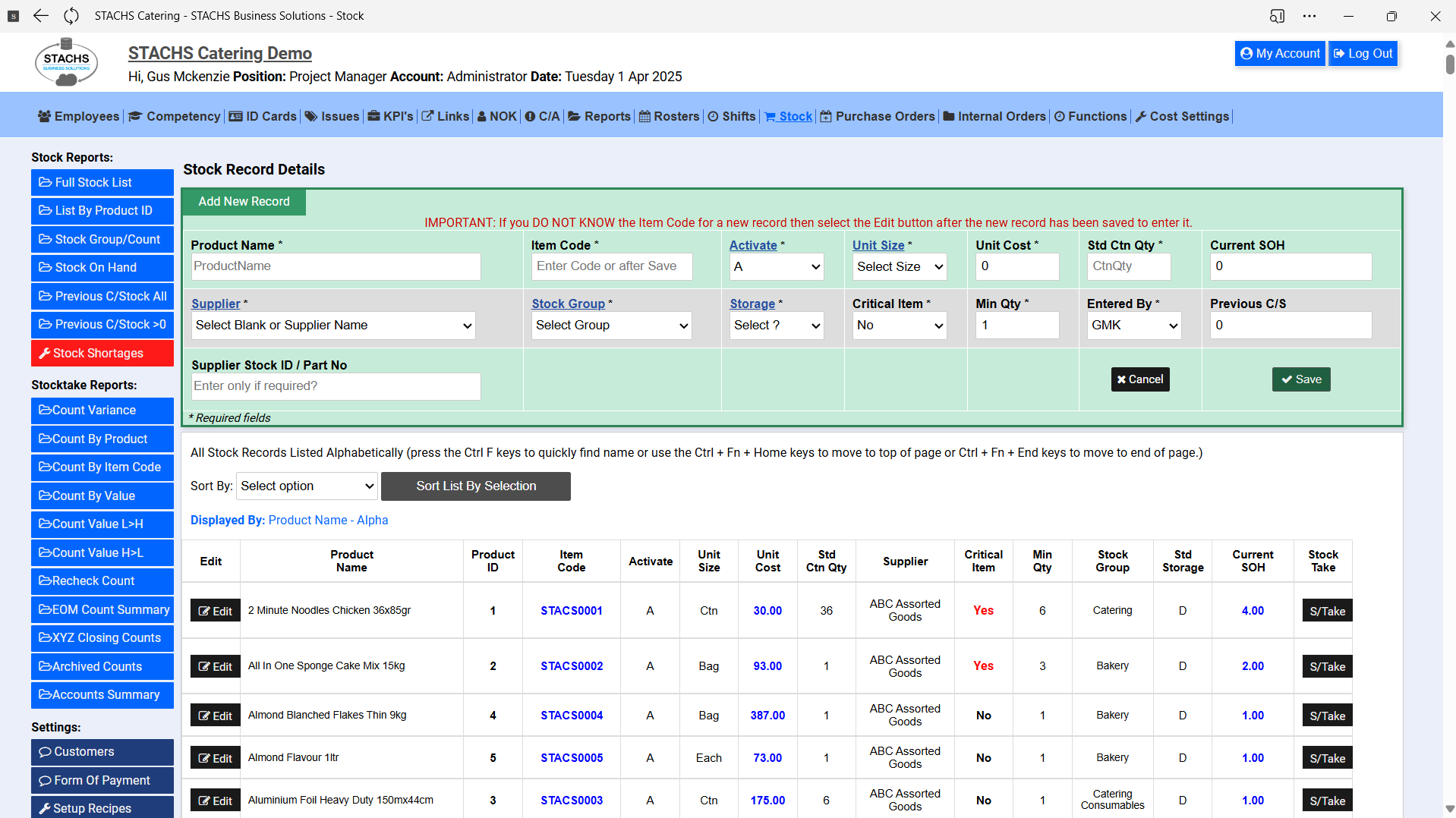Click the Add New Record tab

click(x=244, y=202)
